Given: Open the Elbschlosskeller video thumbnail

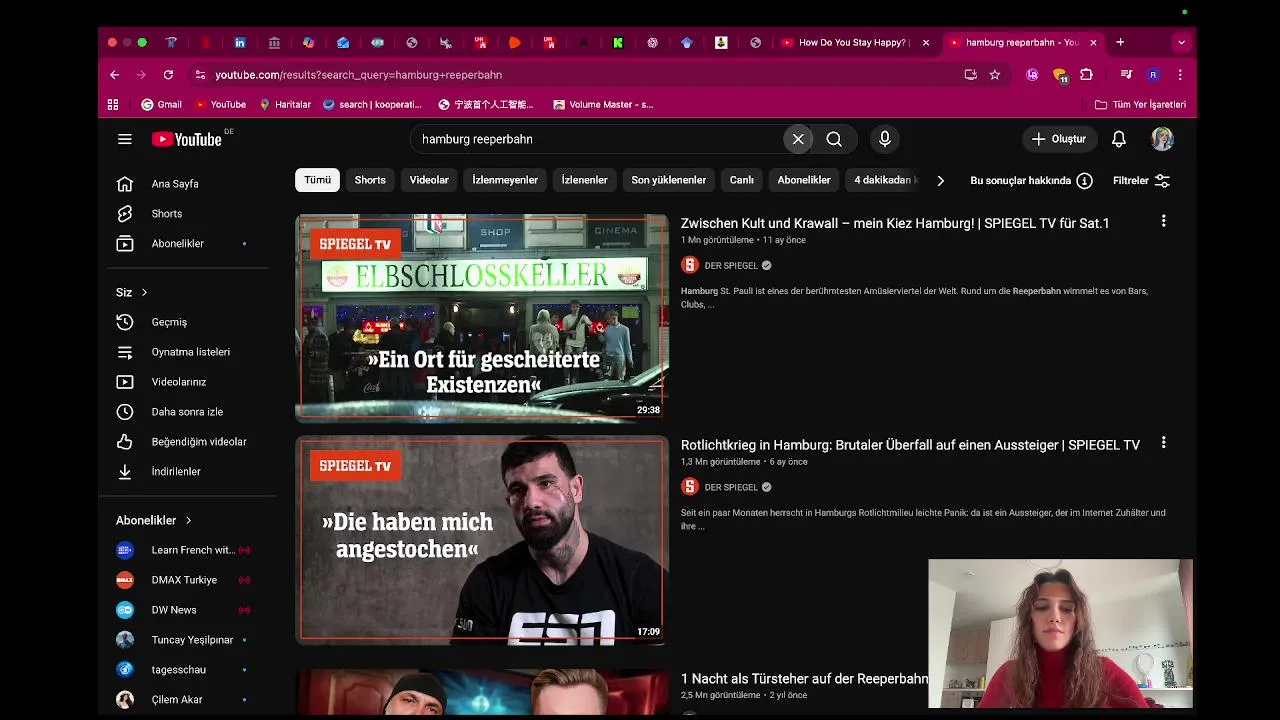Looking at the screenshot, I should click(482, 317).
